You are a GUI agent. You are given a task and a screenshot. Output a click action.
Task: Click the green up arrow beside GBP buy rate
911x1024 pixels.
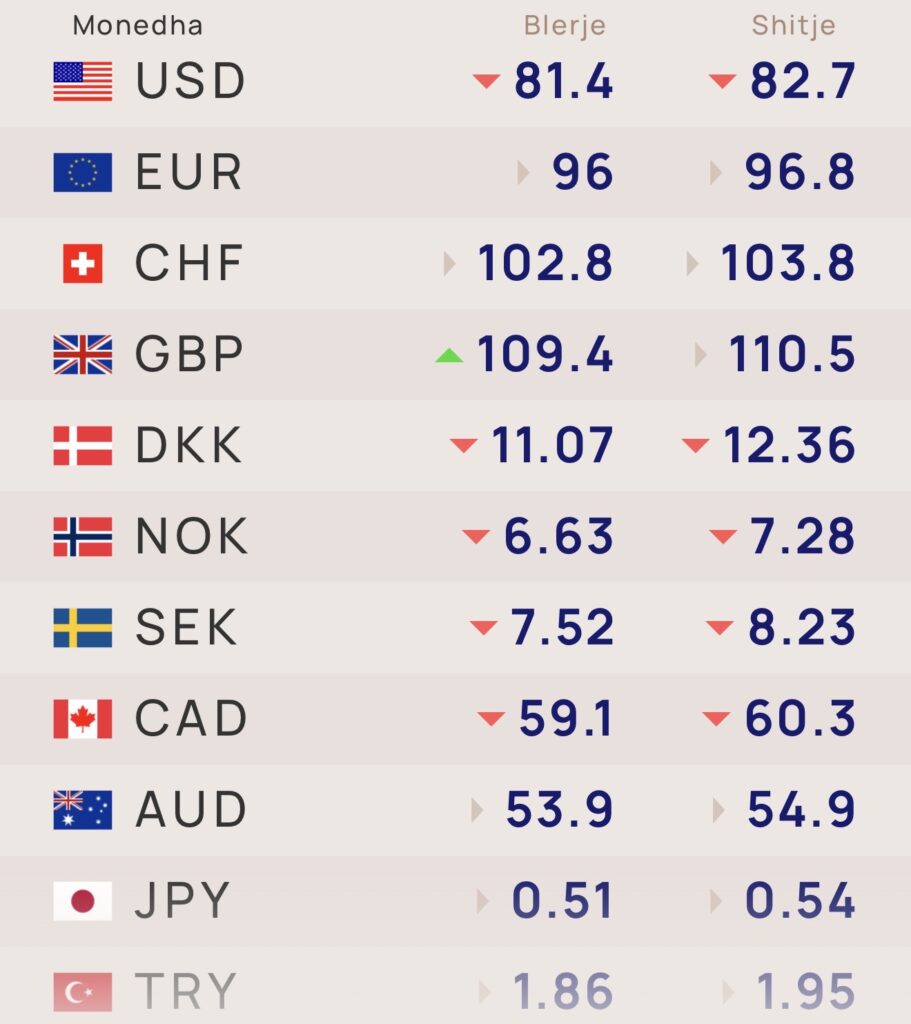(x=449, y=355)
